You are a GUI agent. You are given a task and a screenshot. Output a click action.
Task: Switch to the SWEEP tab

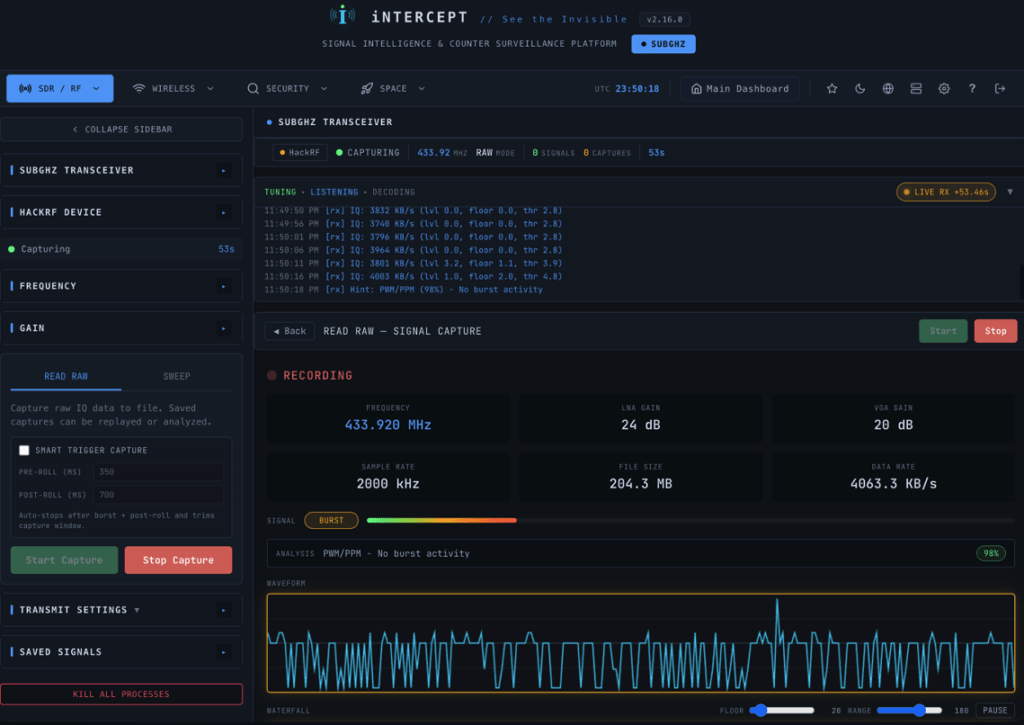[x=176, y=376]
